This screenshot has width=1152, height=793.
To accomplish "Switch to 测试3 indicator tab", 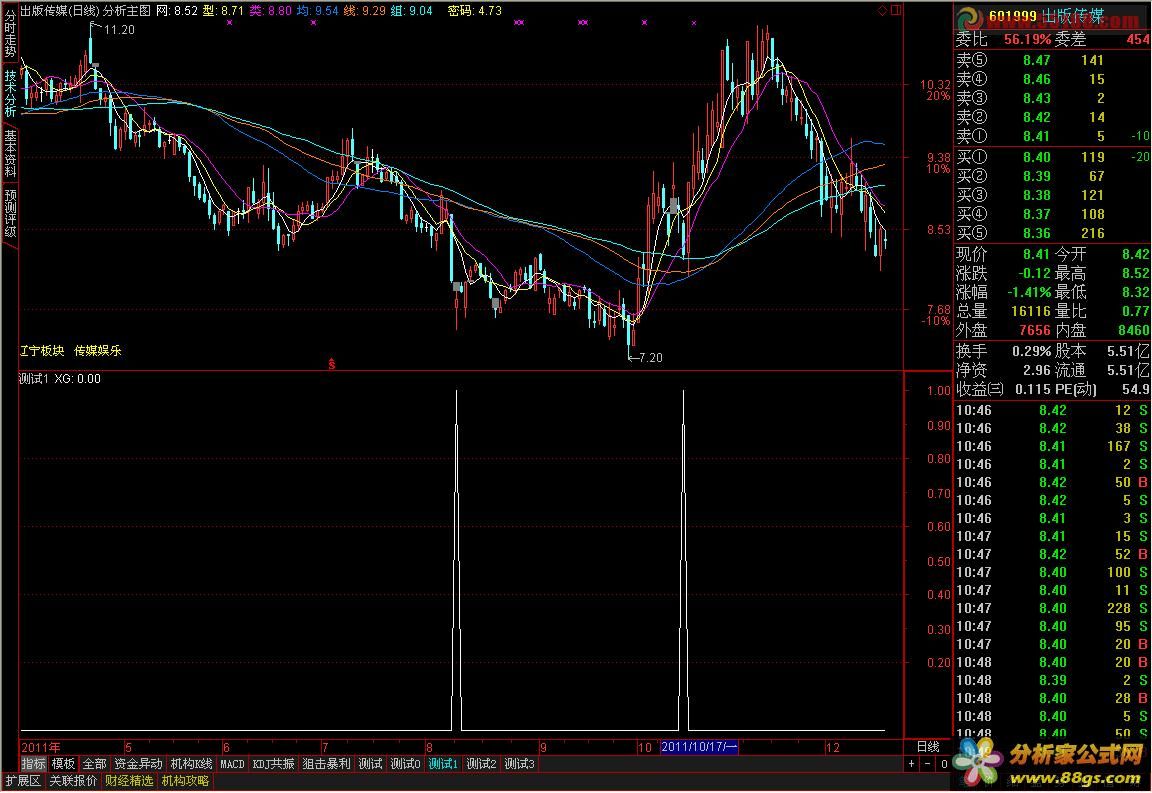I will [519, 764].
